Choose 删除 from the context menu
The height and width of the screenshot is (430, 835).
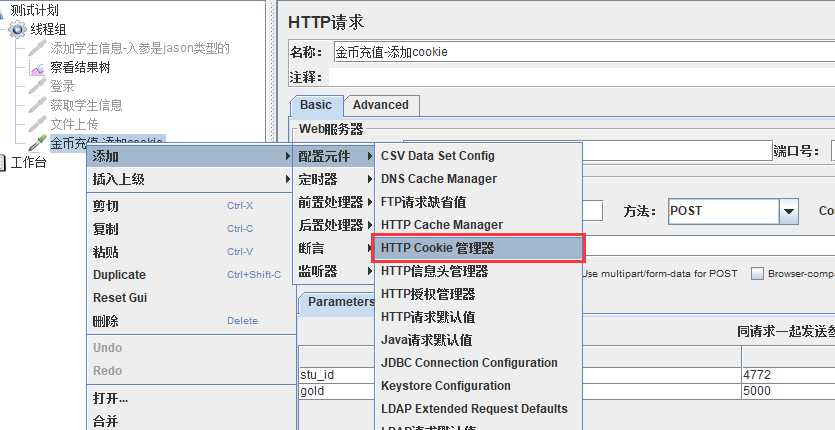[191, 321]
